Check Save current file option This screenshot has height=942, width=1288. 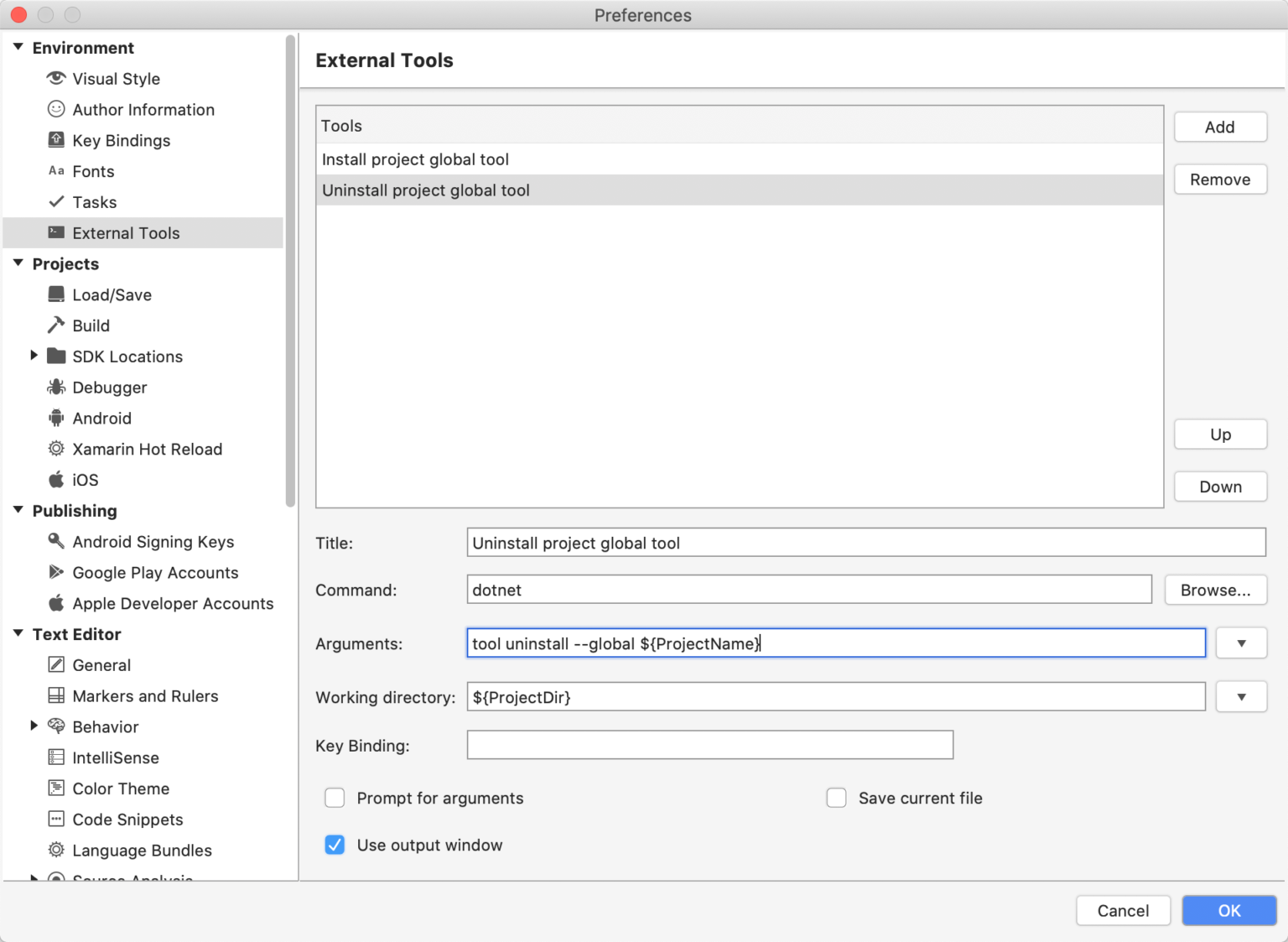pyautogui.click(x=836, y=798)
